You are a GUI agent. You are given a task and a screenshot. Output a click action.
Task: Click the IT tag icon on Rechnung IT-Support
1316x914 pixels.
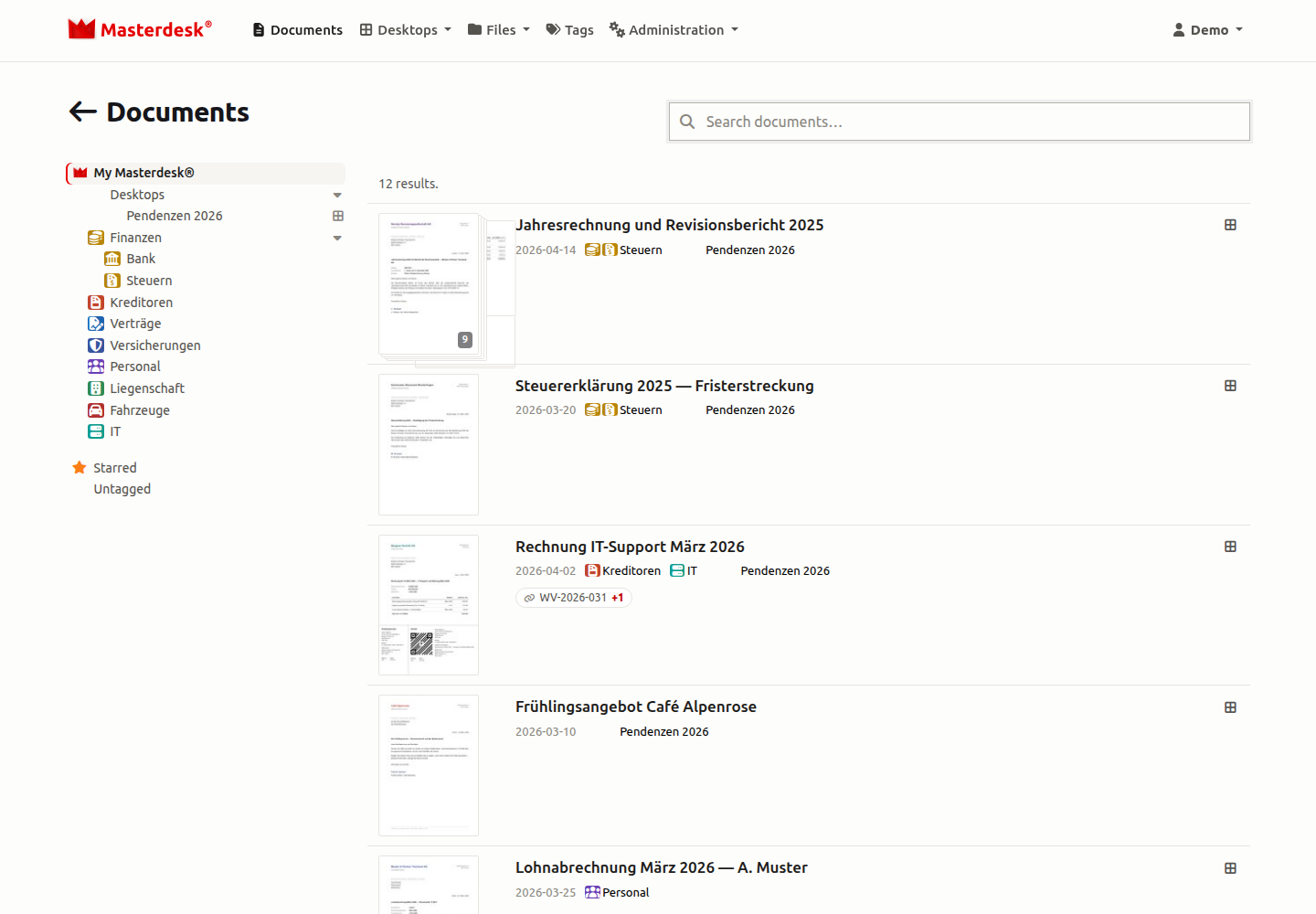[677, 571]
